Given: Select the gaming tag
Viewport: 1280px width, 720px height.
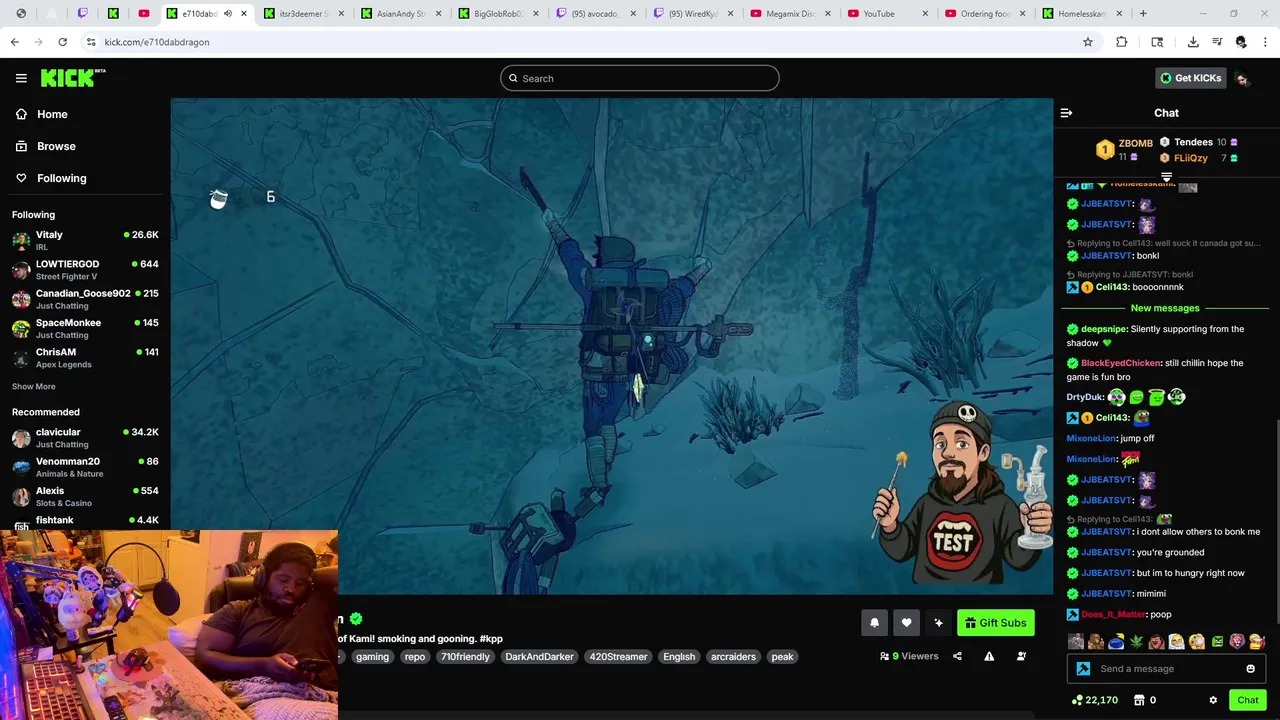Looking at the screenshot, I should click(372, 656).
